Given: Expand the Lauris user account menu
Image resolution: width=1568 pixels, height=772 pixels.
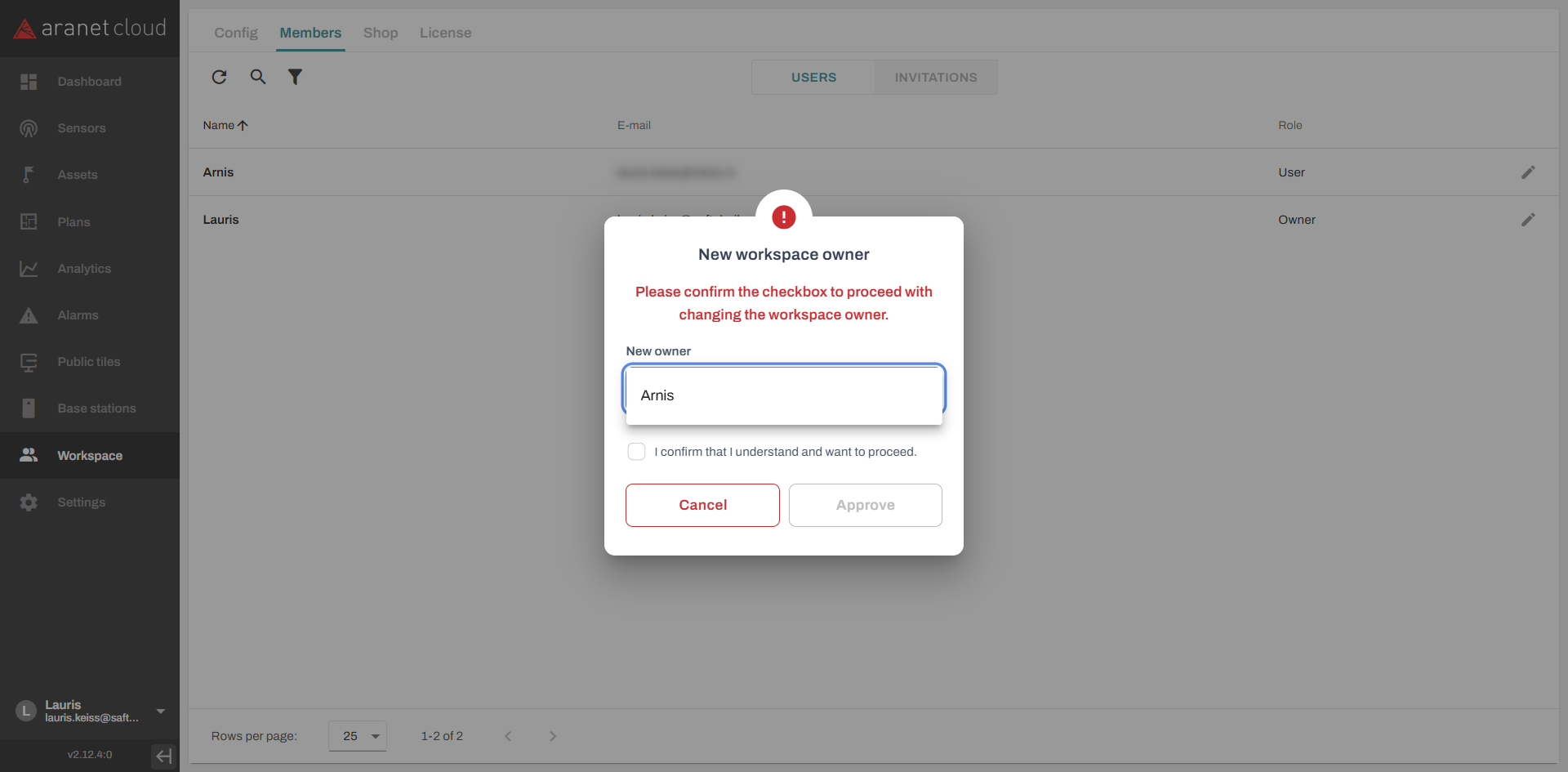Looking at the screenshot, I should [161, 711].
